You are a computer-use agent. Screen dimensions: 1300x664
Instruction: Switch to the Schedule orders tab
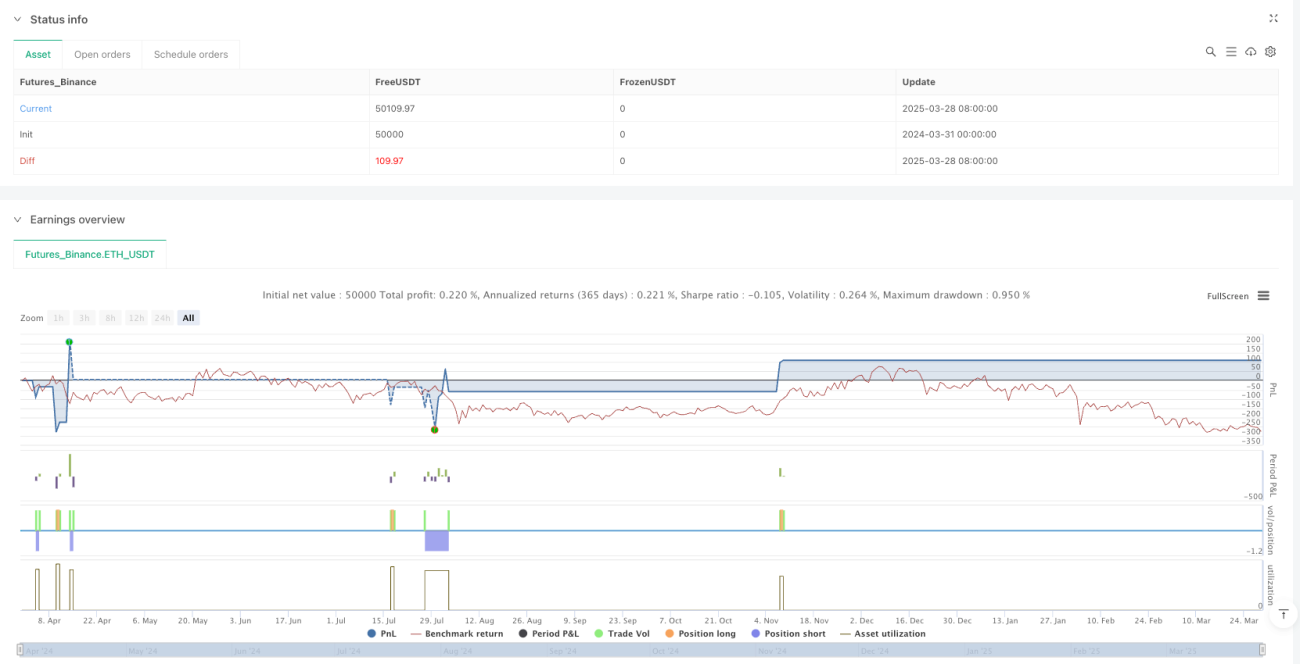click(191, 54)
